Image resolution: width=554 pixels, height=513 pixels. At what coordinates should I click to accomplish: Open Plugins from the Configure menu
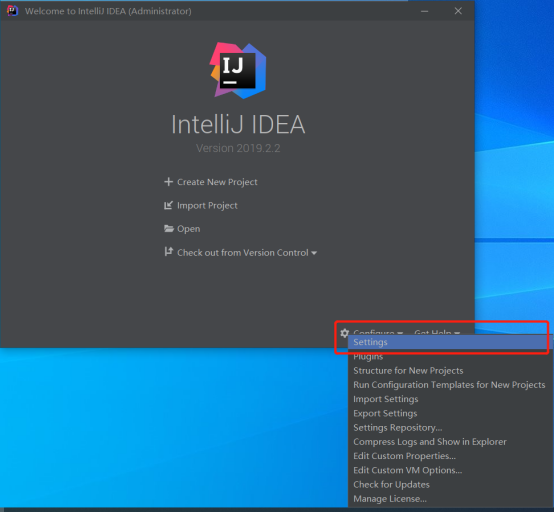pos(450,356)
